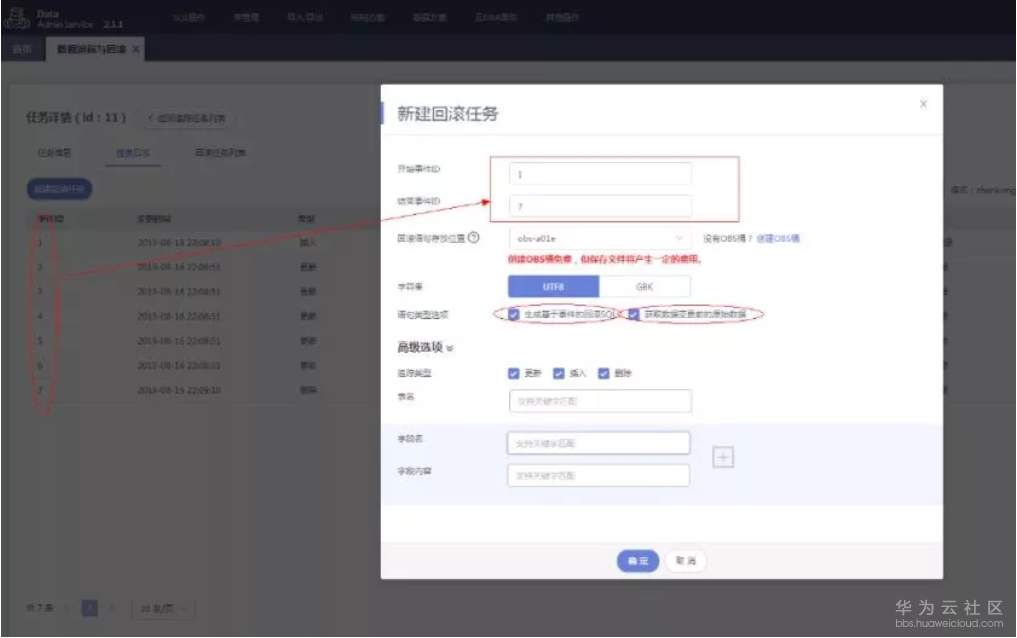Click the help icon next to 回滚语句存放位置
This screenshot has width=1017, height=638.
pos(473,238)
